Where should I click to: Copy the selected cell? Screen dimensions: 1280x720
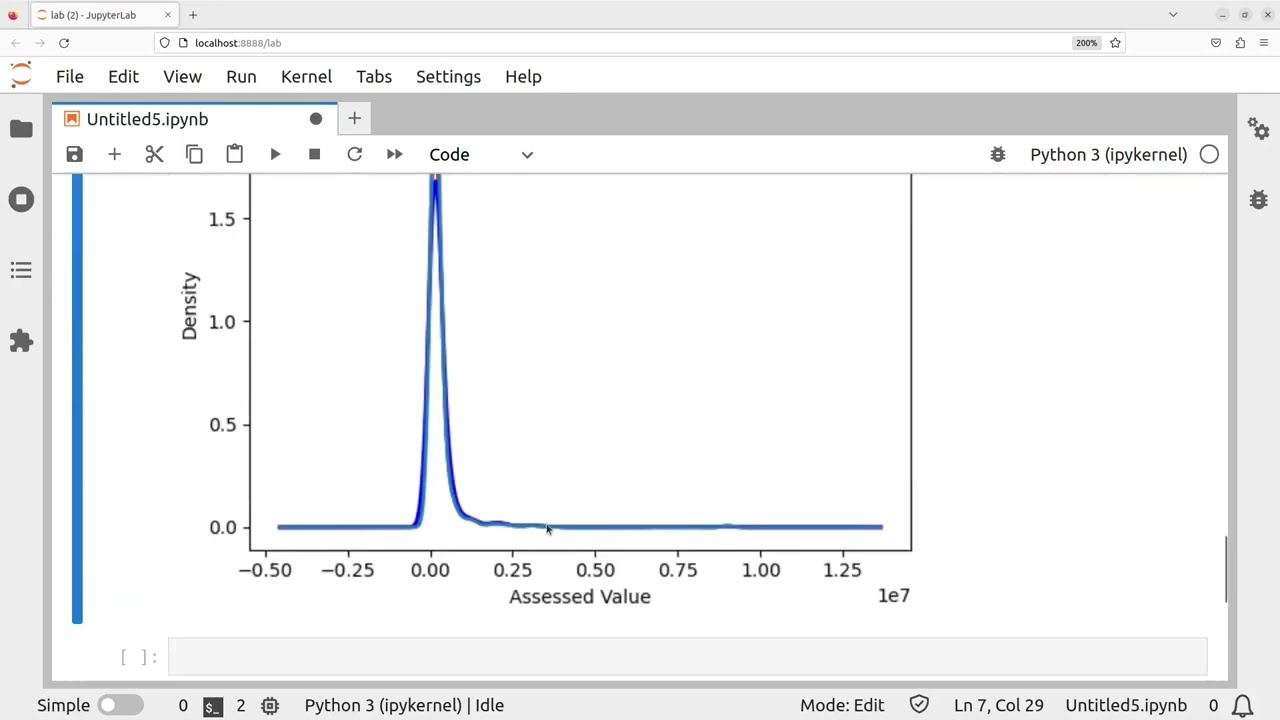(x=194, y=154)
